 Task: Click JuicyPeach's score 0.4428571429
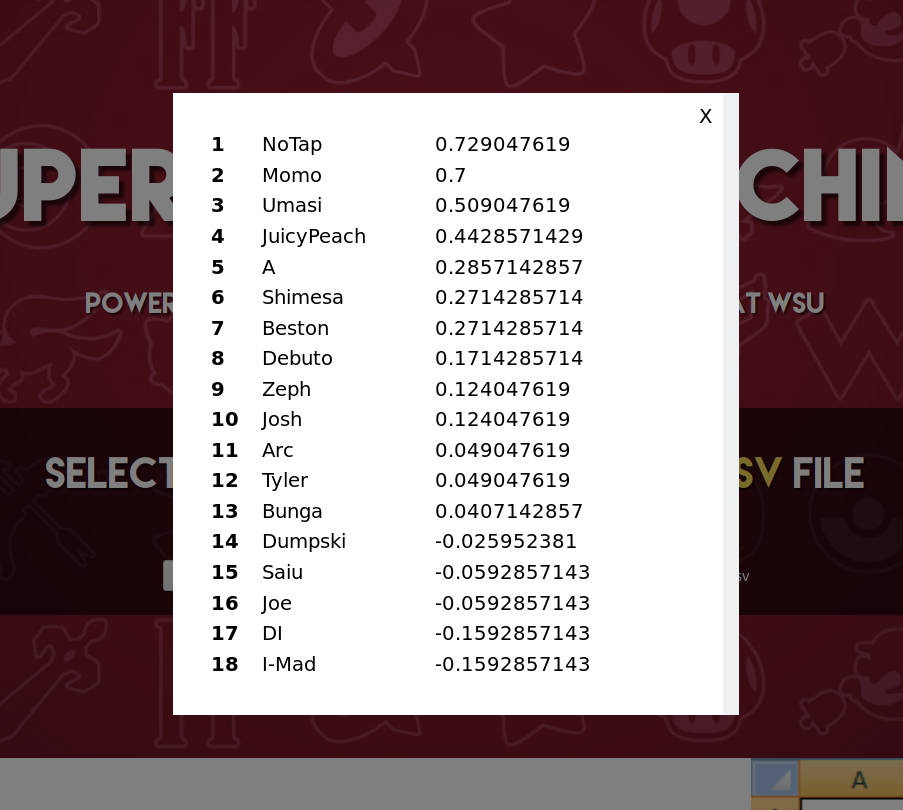[x=509, y=236]
